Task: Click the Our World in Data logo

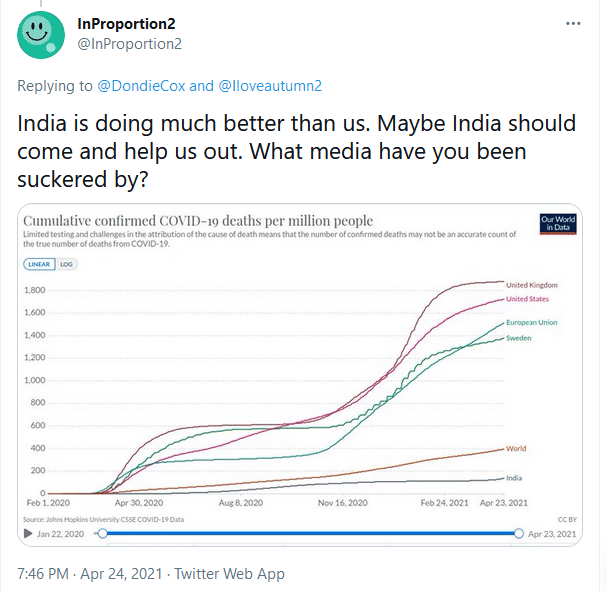Action: 557,224
